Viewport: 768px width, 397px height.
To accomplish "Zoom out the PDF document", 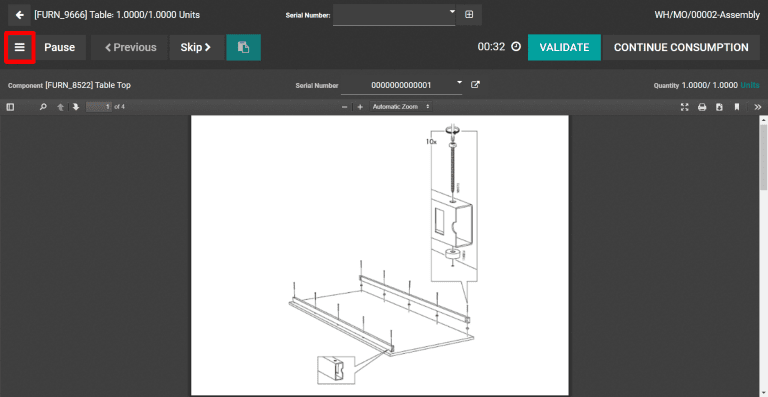I will click(345, 107).
